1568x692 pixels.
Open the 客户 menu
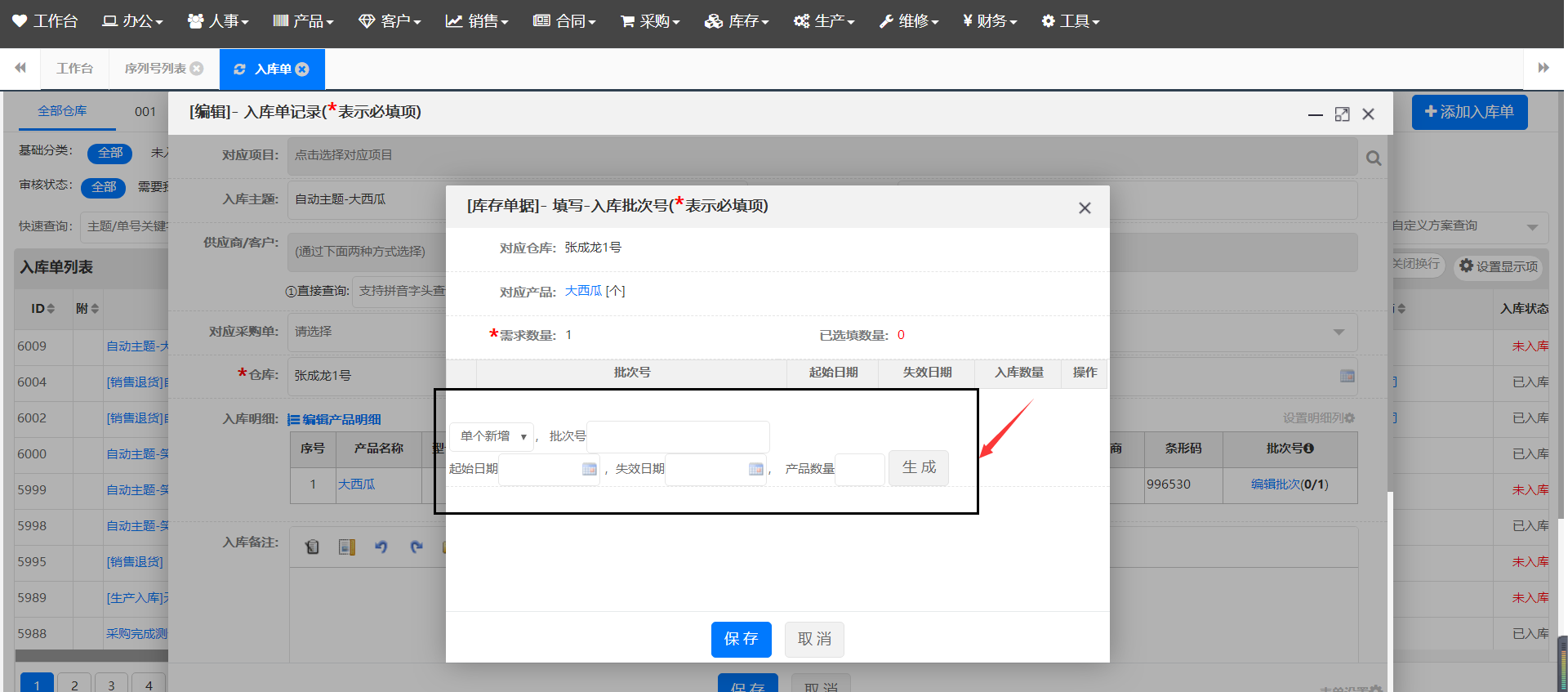pos(390,21)
